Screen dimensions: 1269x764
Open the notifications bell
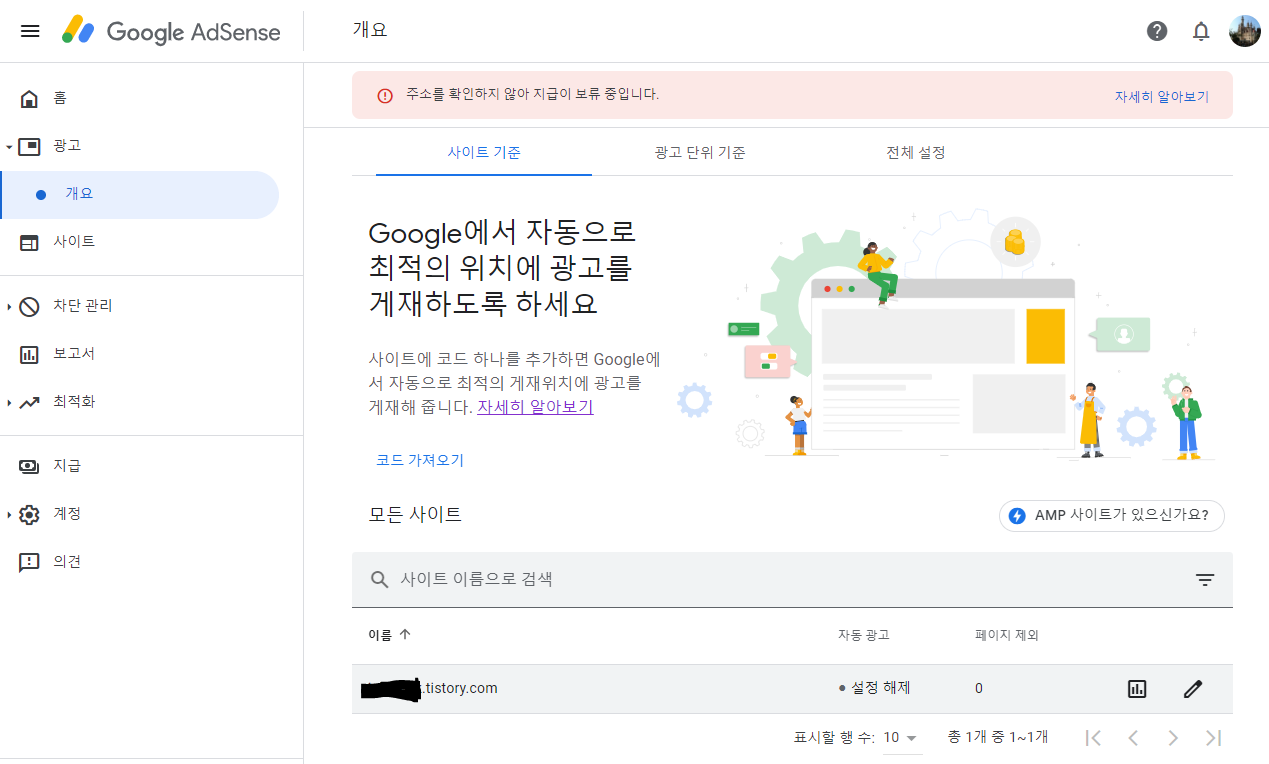tap(1201, 31)
